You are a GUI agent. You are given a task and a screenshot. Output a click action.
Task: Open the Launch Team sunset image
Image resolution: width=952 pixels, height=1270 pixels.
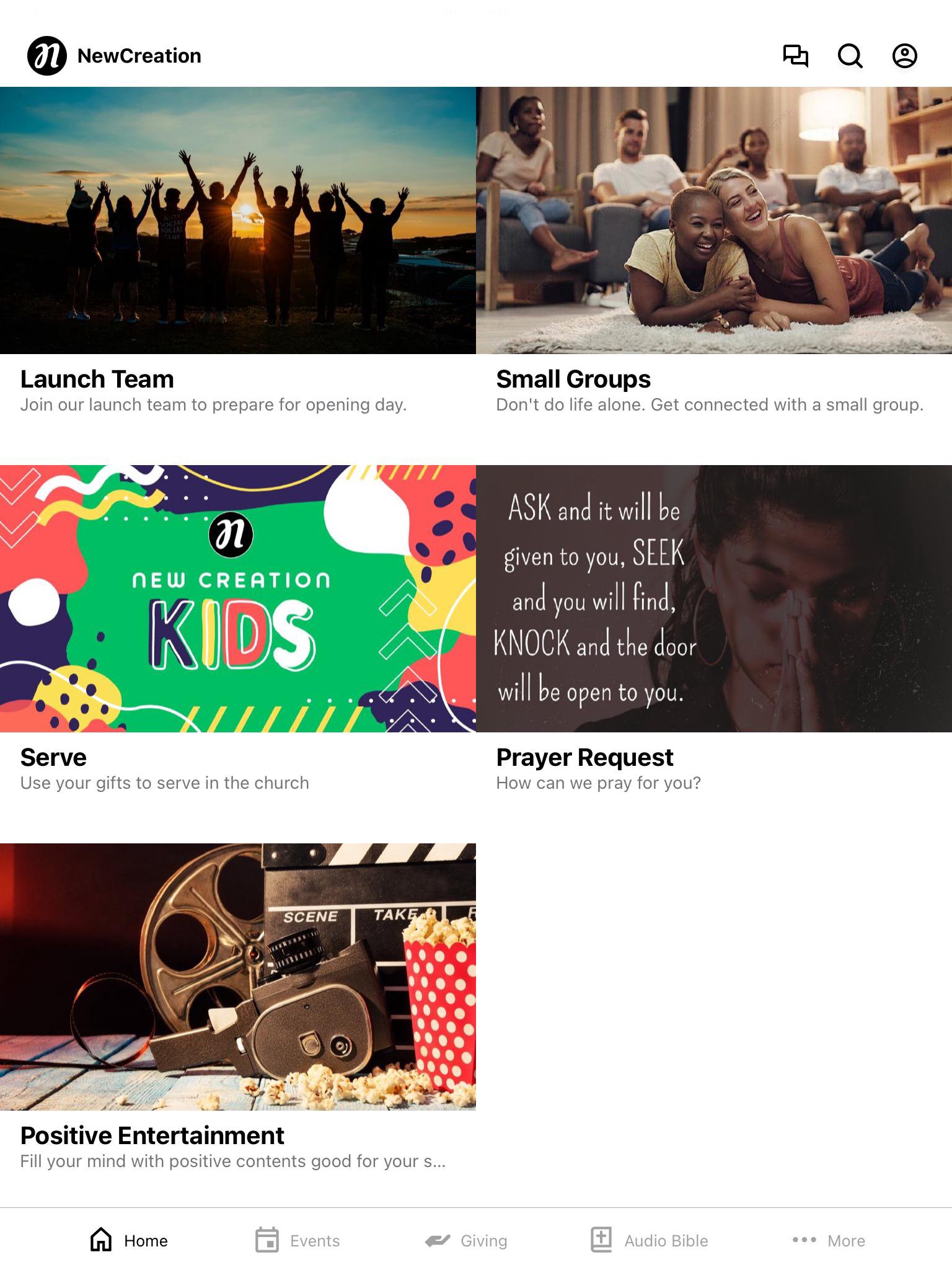(238, 220)
